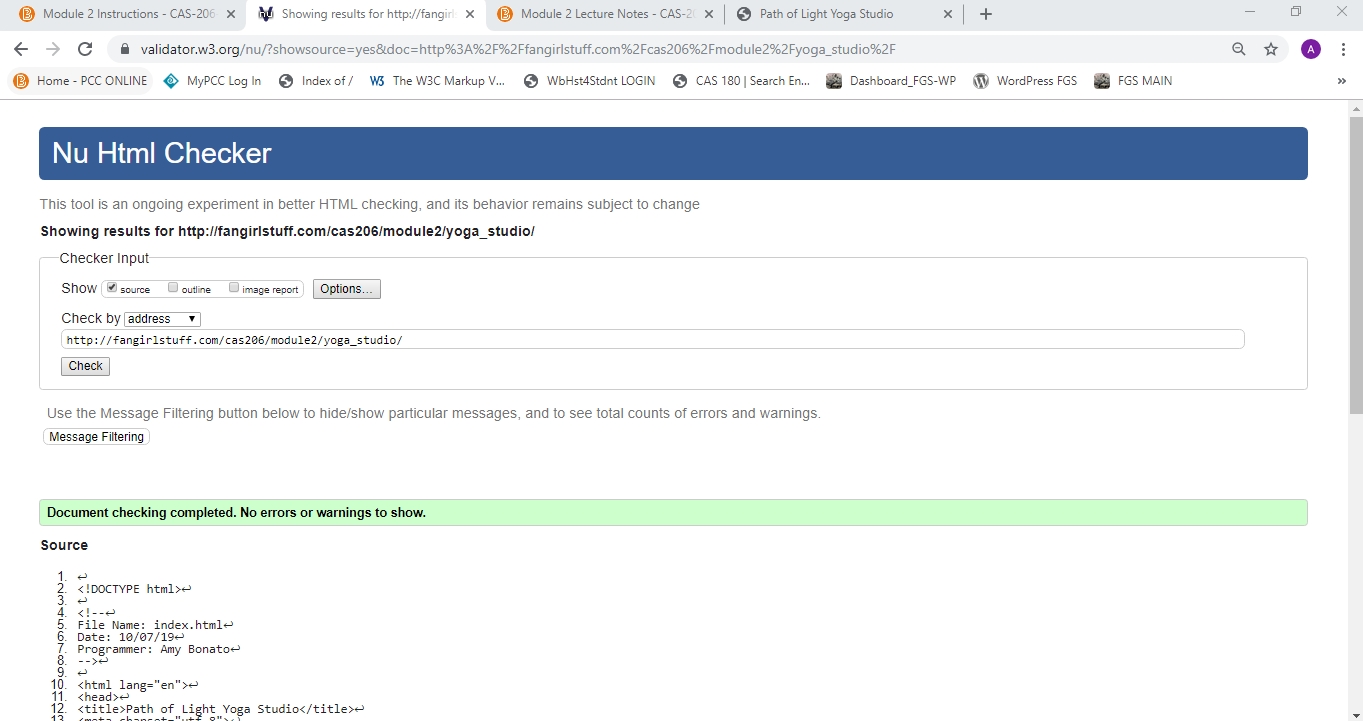
Task: Open a new tab with plus button
Action: click(986, 14)
